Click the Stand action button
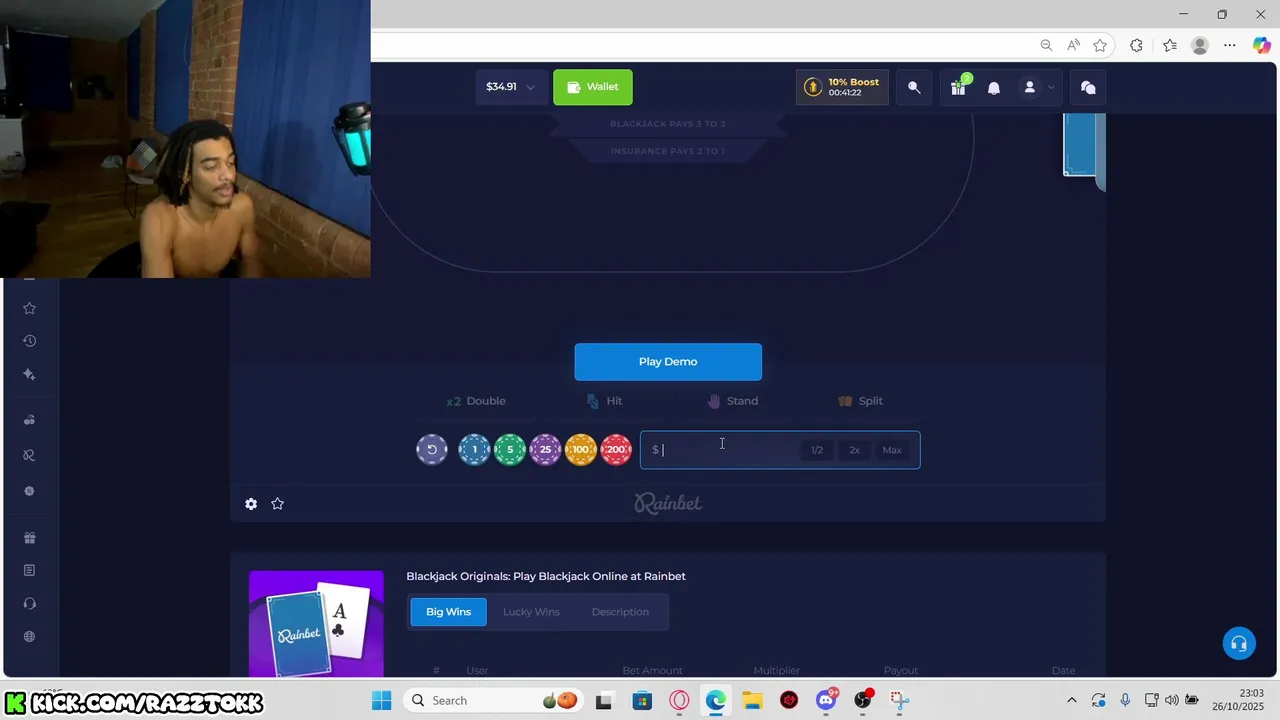The image size is (1280, 720). coord(733,401)
